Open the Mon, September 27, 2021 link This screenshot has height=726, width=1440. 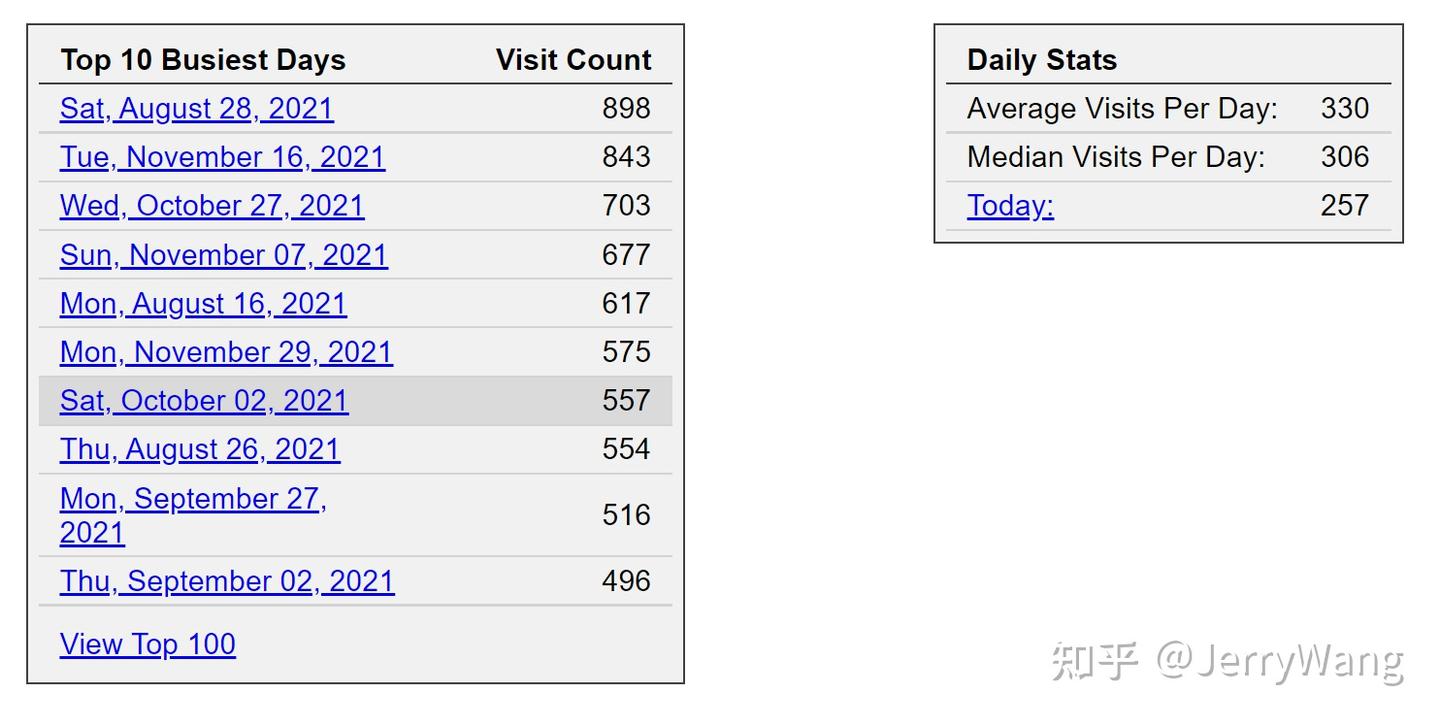(193, 498)
